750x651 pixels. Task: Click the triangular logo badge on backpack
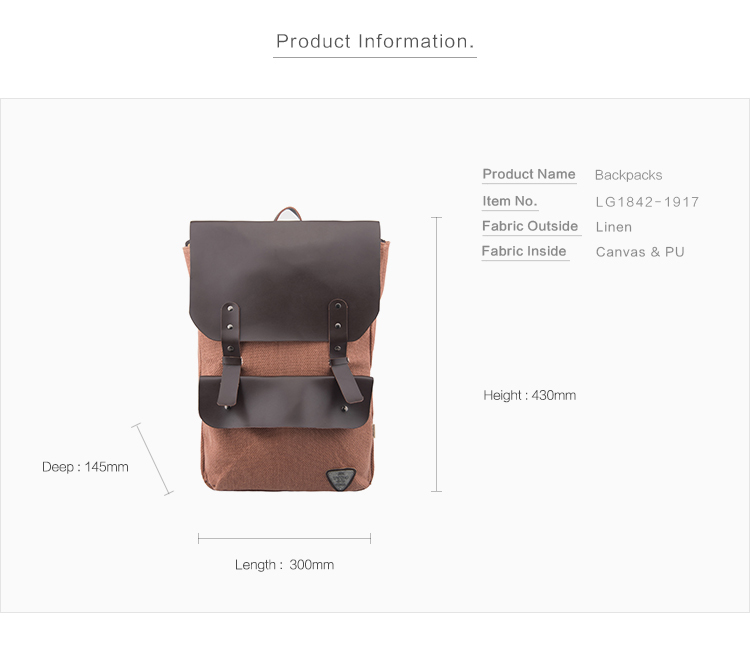341,479
